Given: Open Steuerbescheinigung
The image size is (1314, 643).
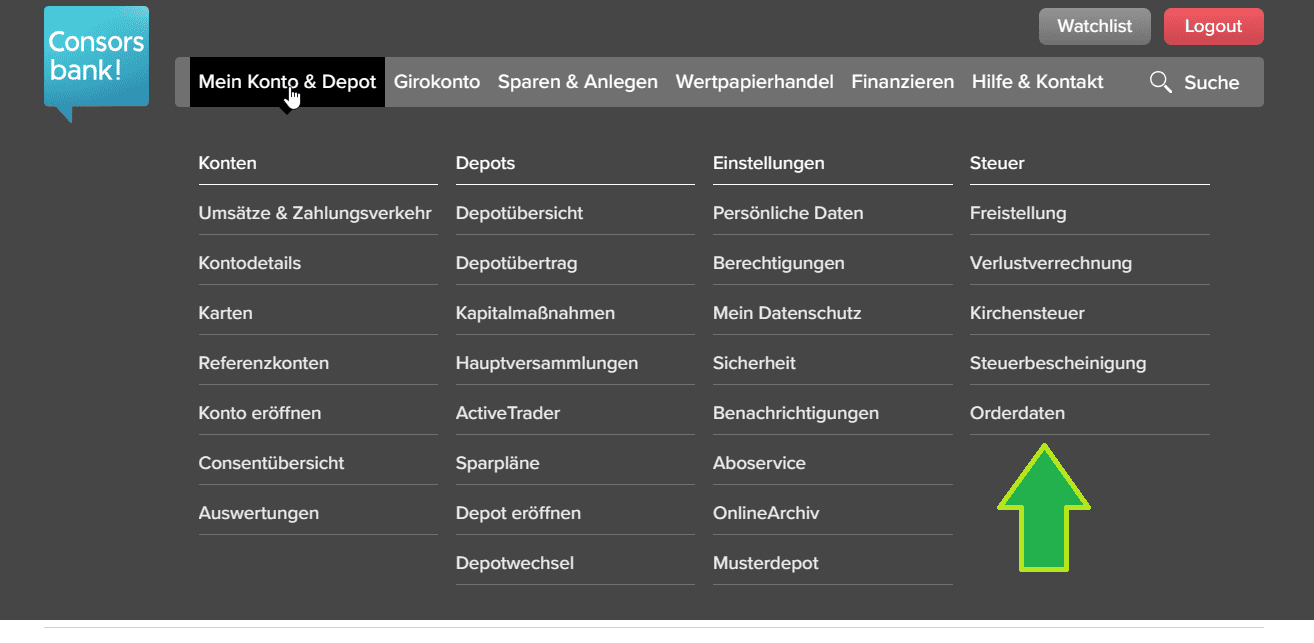Looking at the screenshot, I should click(x=1058, y=363).
